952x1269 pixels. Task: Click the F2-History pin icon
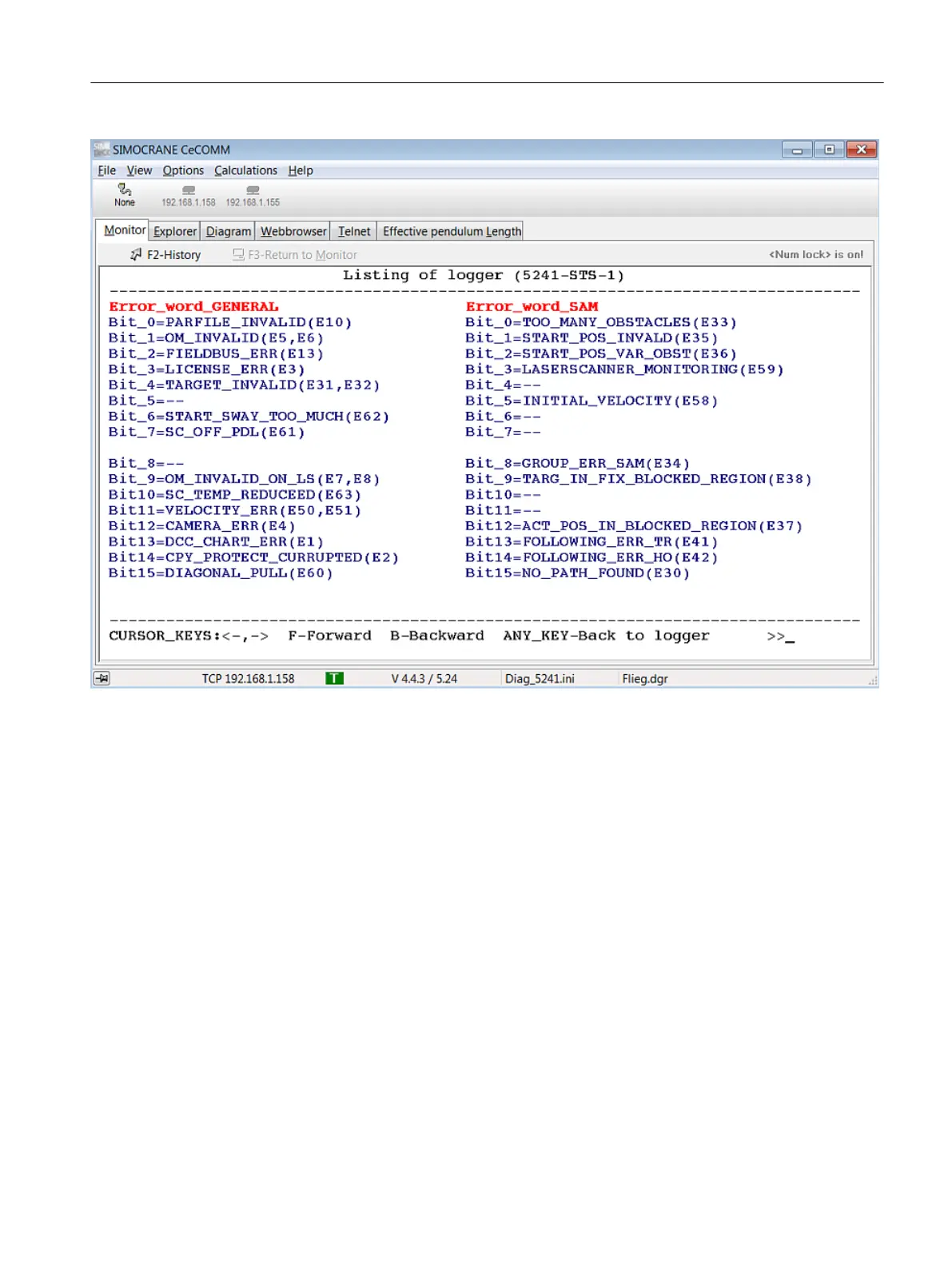(136, 255)
